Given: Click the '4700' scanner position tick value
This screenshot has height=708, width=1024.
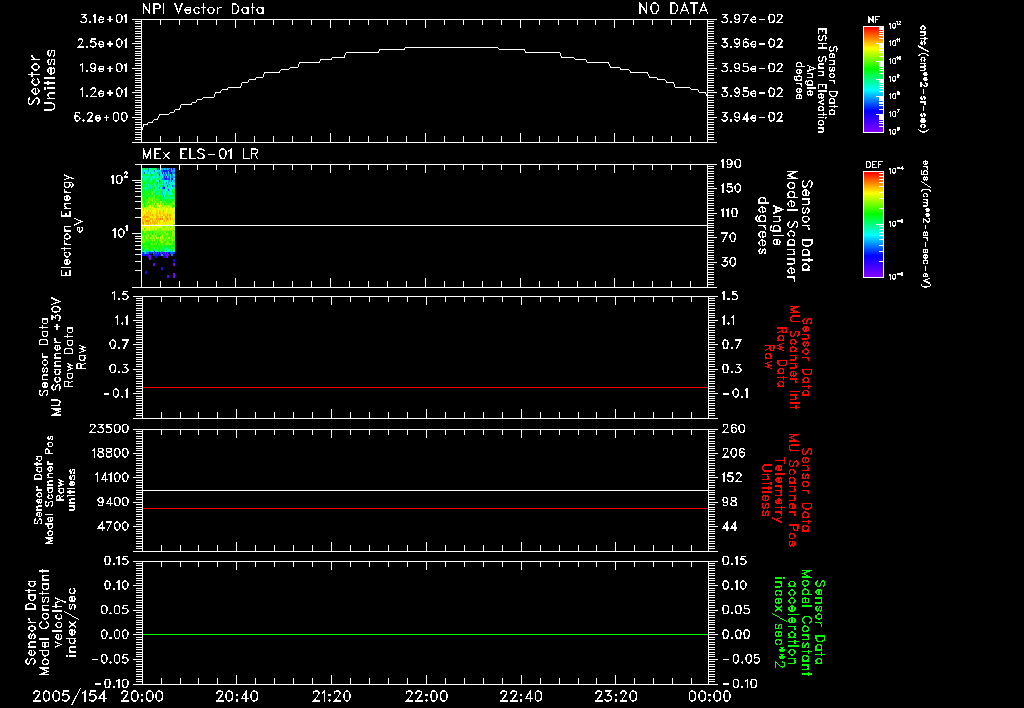Looking at the screenshot, I should [x=114, y=527].
